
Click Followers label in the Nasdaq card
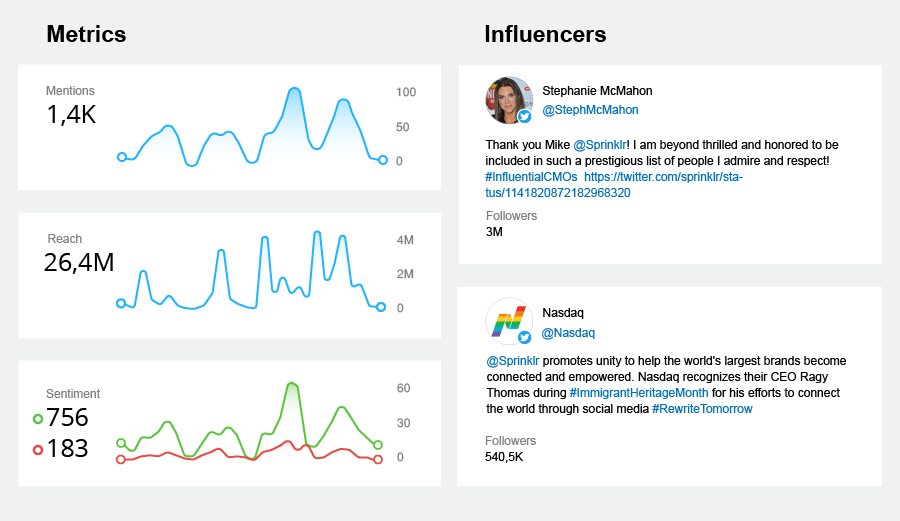point(510,441)
